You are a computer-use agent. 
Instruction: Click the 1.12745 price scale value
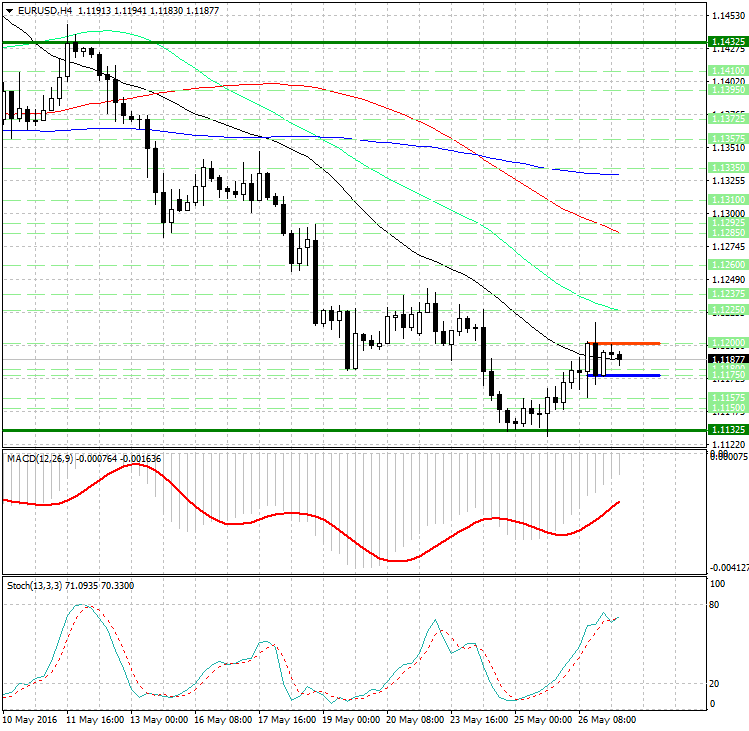coord(728,247)
